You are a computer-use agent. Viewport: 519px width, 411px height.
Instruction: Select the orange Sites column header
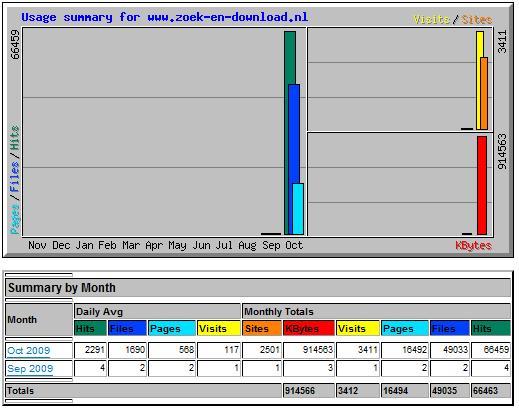[262, 328]
